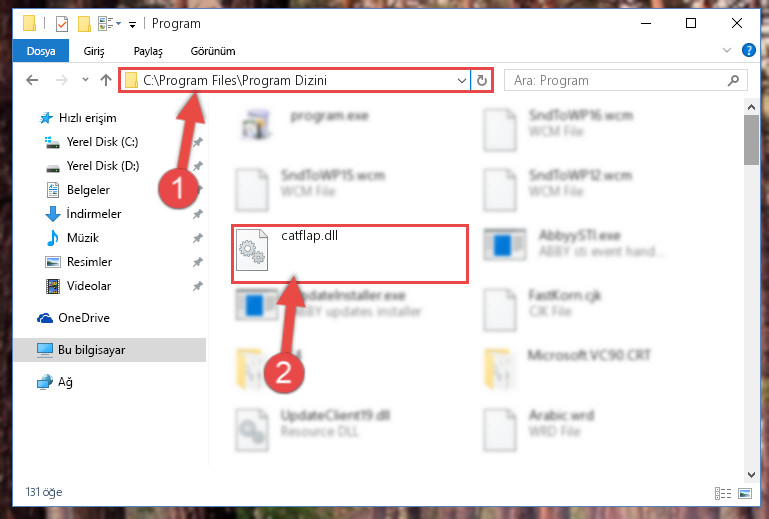Screen dimensions: 769x519
Task: Open the Dosya file menu
Action: [x=41, y=51]
